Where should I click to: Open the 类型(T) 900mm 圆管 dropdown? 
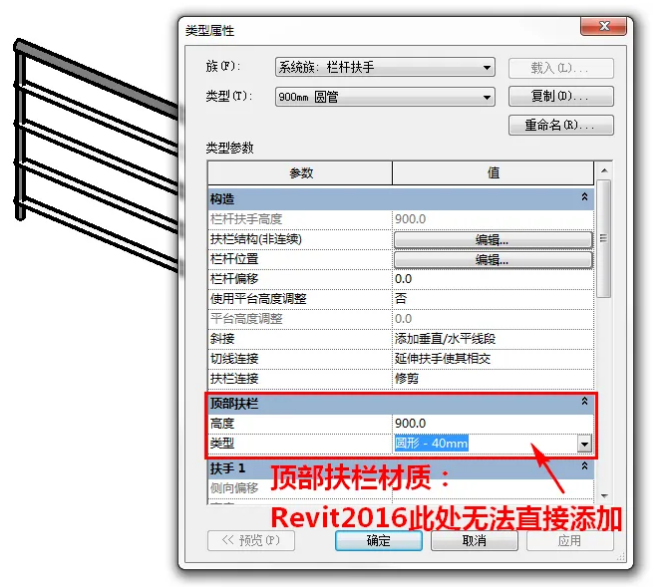tap(385, 97)
